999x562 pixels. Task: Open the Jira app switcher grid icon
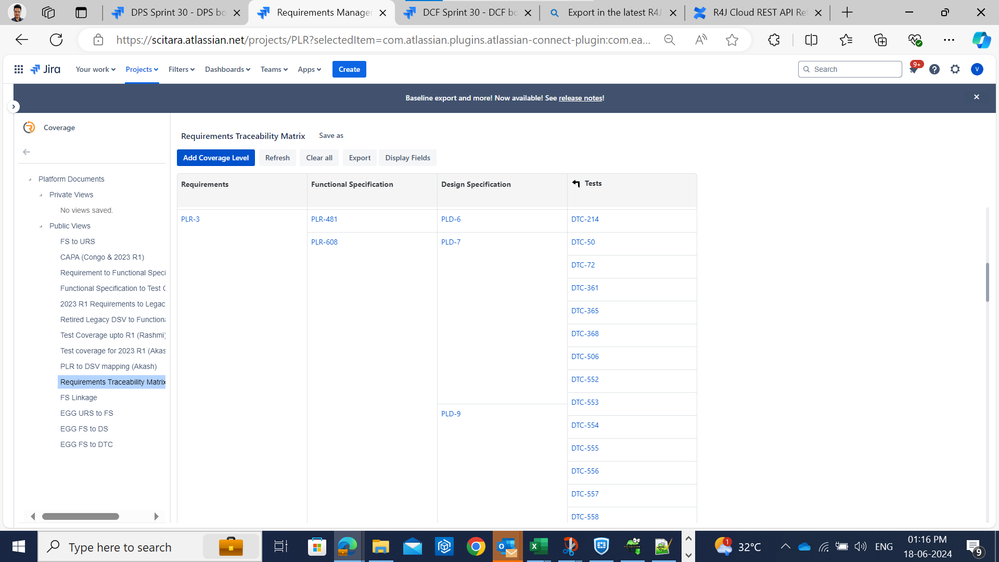18,69
